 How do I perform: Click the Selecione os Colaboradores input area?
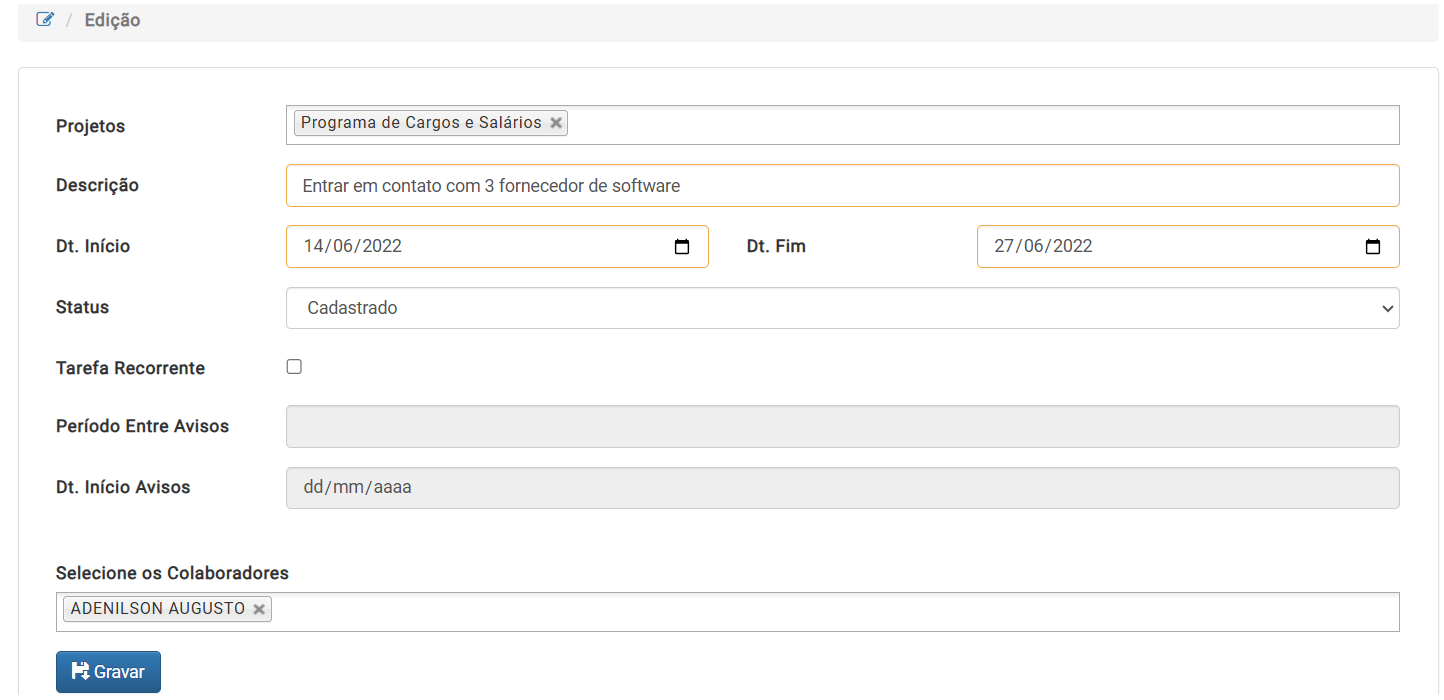(830, 612)
